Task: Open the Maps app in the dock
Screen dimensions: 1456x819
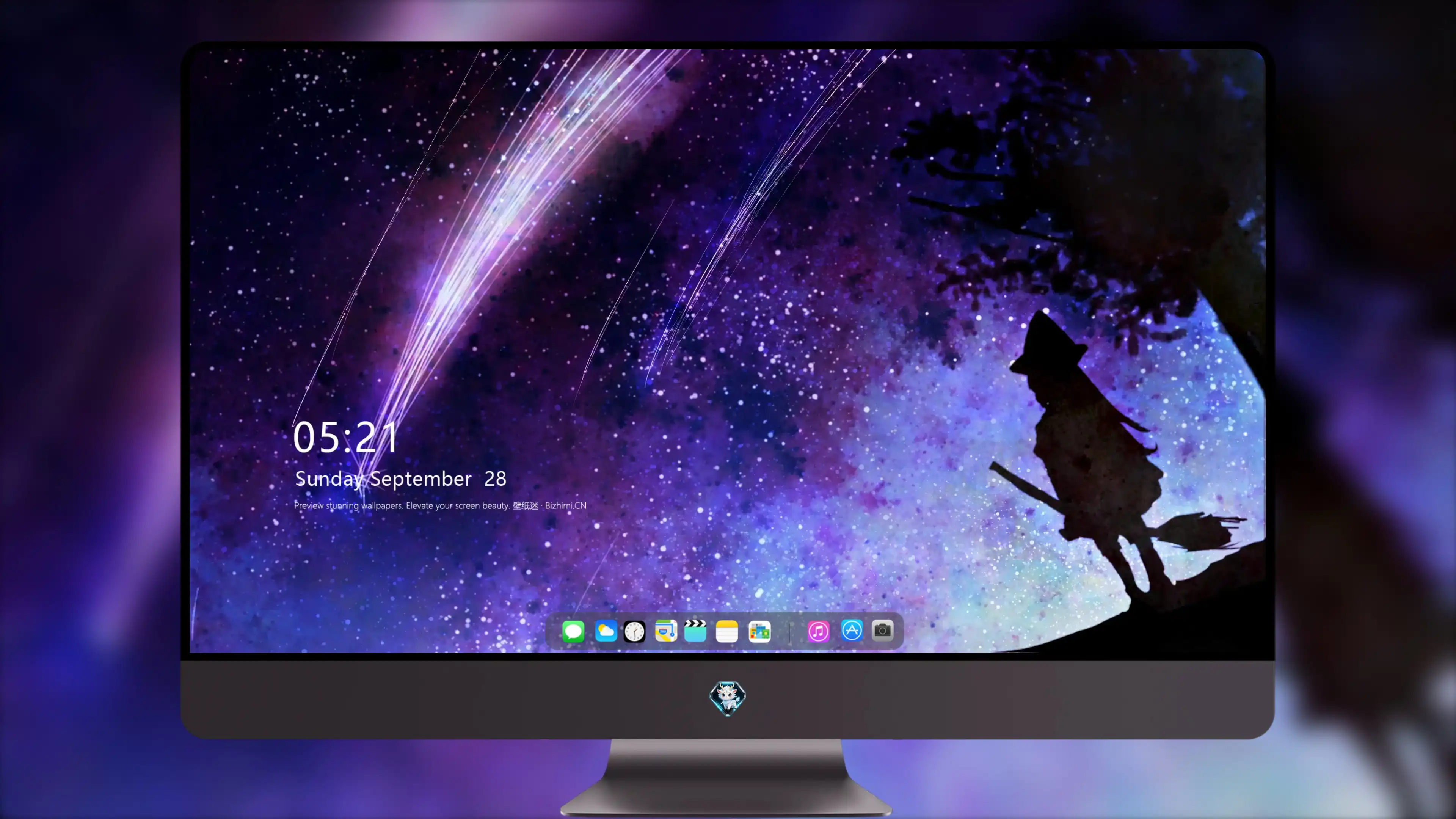Action: (x=666, y=631)
